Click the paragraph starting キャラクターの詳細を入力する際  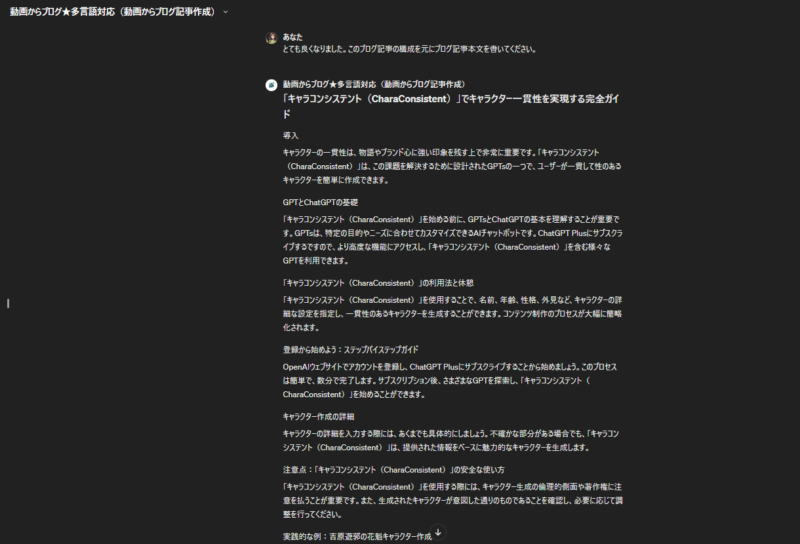(451, 440)
